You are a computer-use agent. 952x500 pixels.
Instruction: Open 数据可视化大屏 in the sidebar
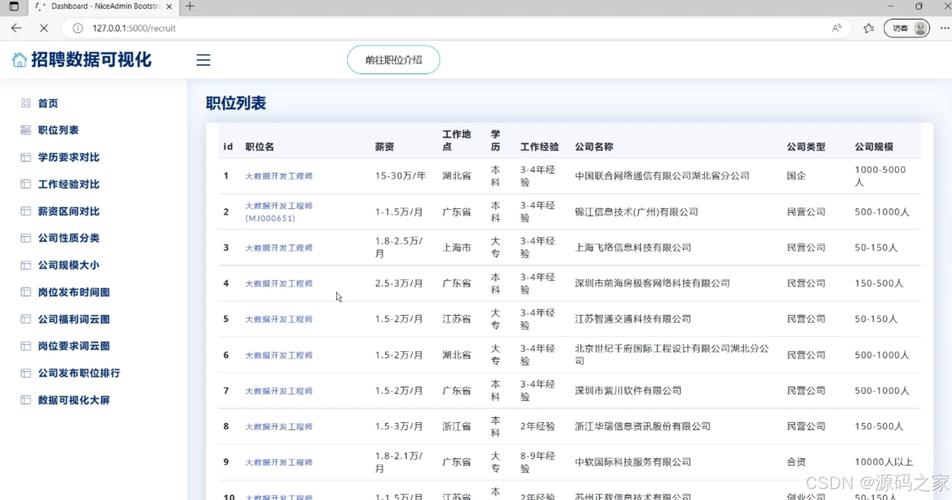(73, 400)
